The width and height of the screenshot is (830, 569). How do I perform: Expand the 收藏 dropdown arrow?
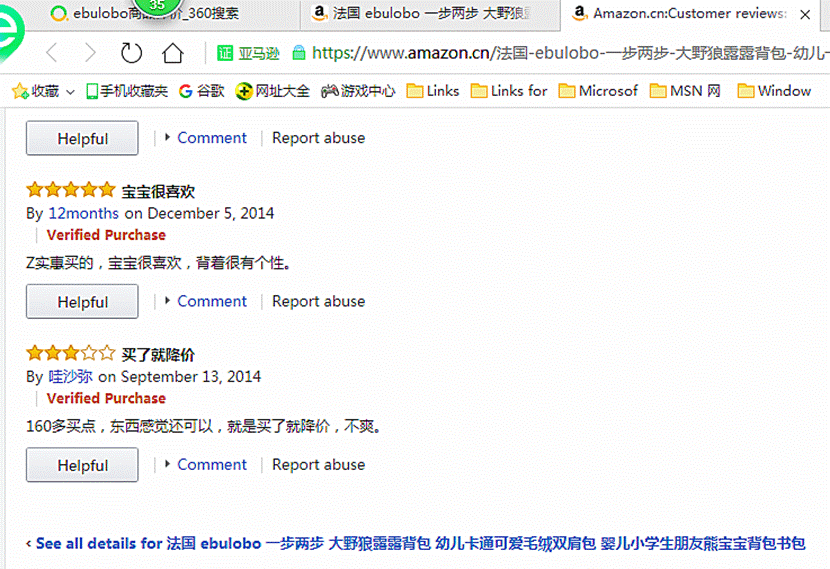click(x=70, y=92)
